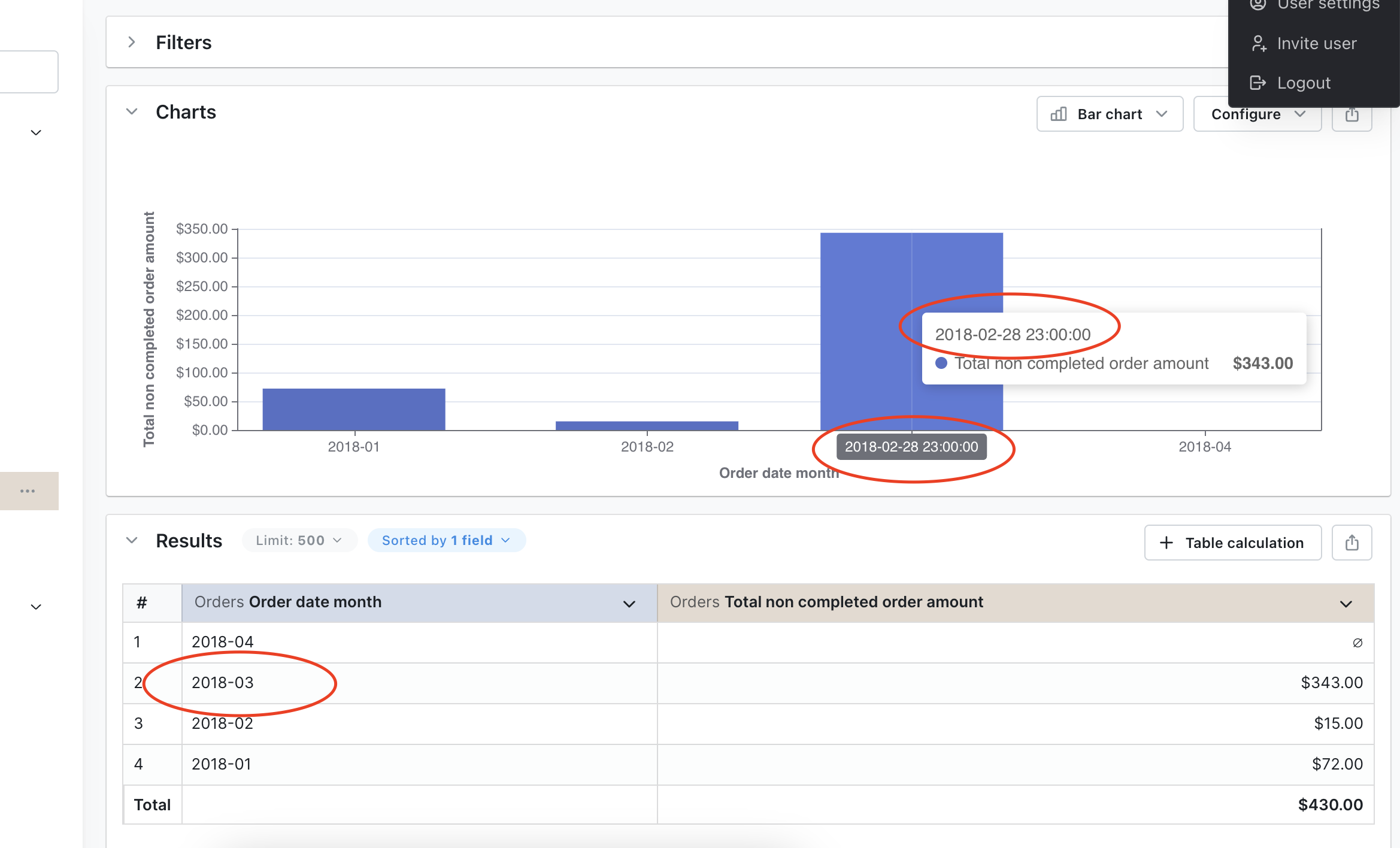The width and height of the screenshot is (1400, 848).
Task: Open the Total non completed order amount column menu
Action: 1346,602
